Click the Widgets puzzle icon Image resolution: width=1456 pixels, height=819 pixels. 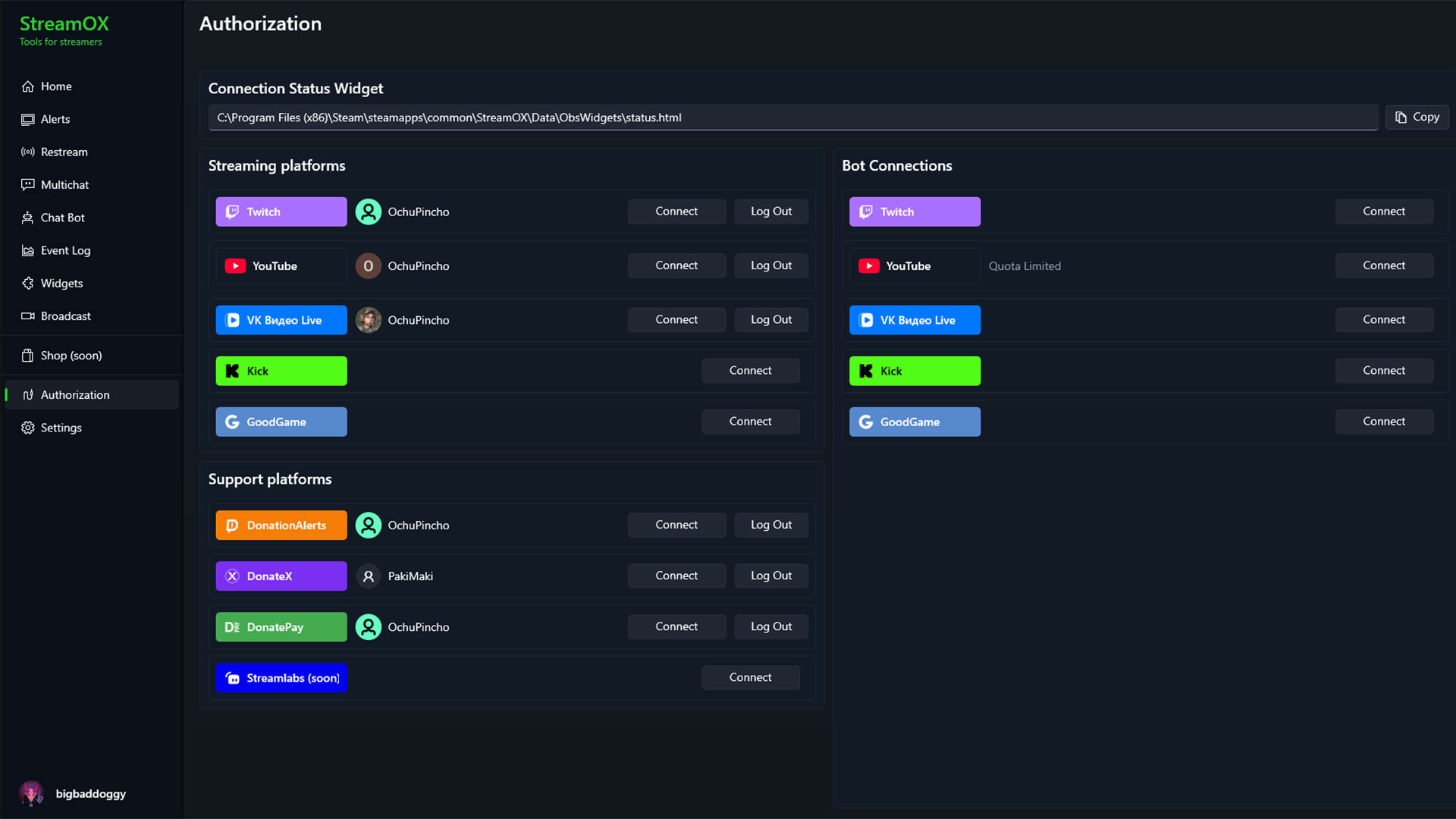pos(28,283)
